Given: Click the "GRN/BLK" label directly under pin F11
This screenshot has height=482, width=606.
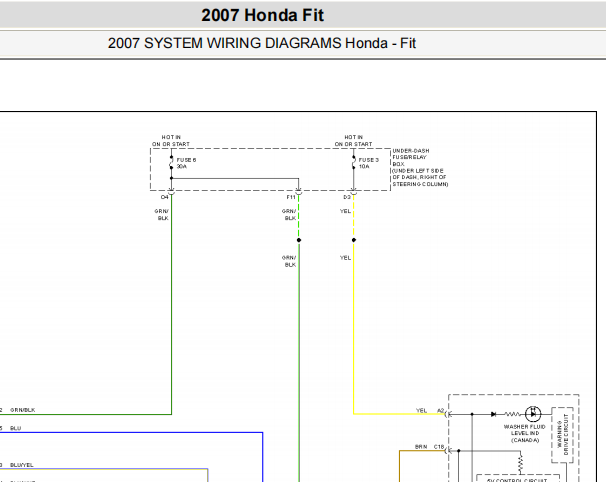Looking at the screenshot, I should pos(289,215).
